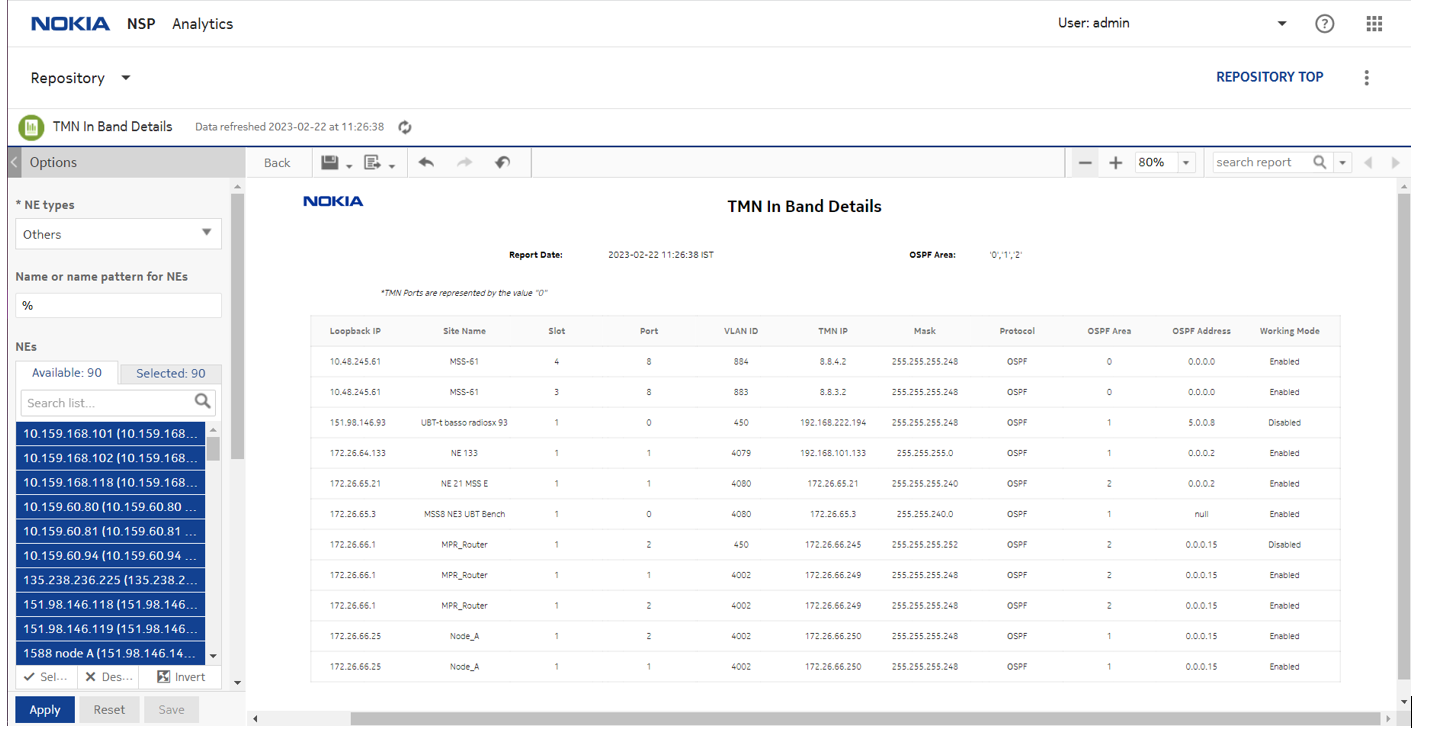This screenshot has width=1432, height=729.
Task: Invert the NE list selection
Action: tap(181, 677)
